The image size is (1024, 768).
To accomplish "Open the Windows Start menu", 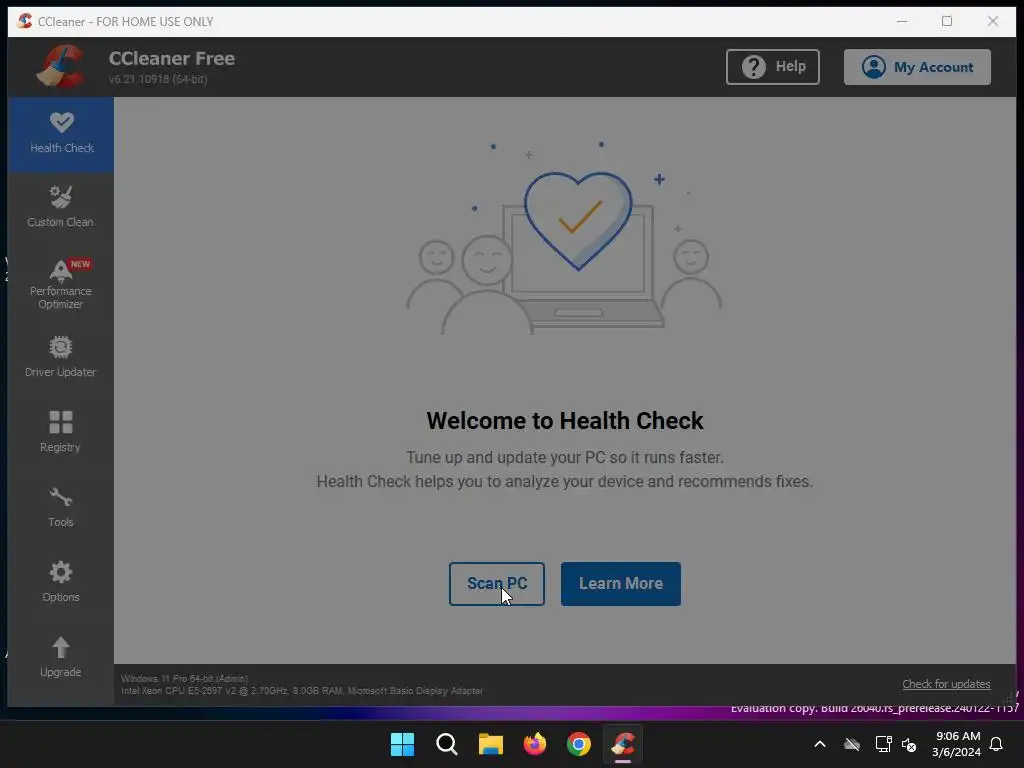I will point(402,744).
